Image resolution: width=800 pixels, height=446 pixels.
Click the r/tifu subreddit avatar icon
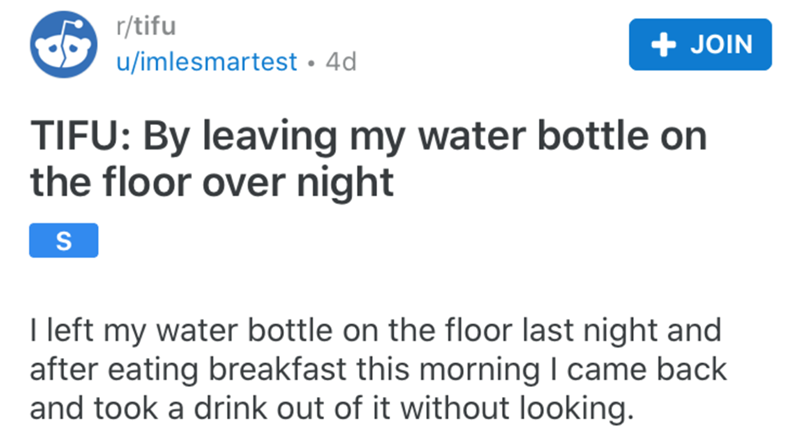tap(59, 45)
